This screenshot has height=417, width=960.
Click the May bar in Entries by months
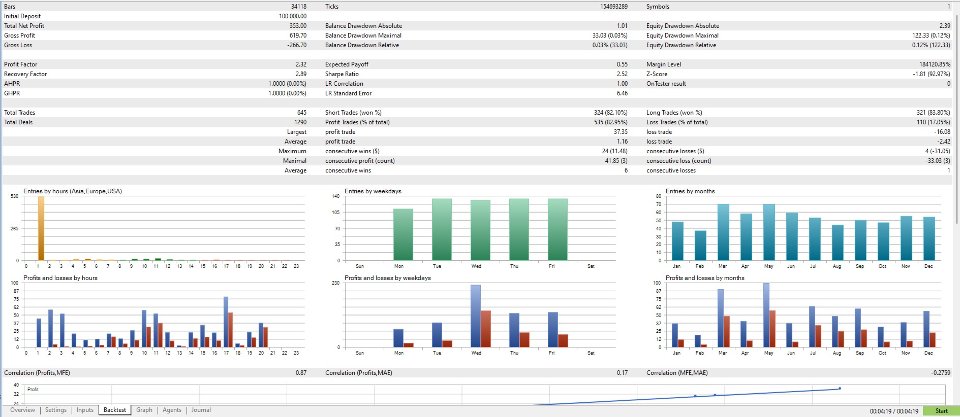[x=768, y=232]
